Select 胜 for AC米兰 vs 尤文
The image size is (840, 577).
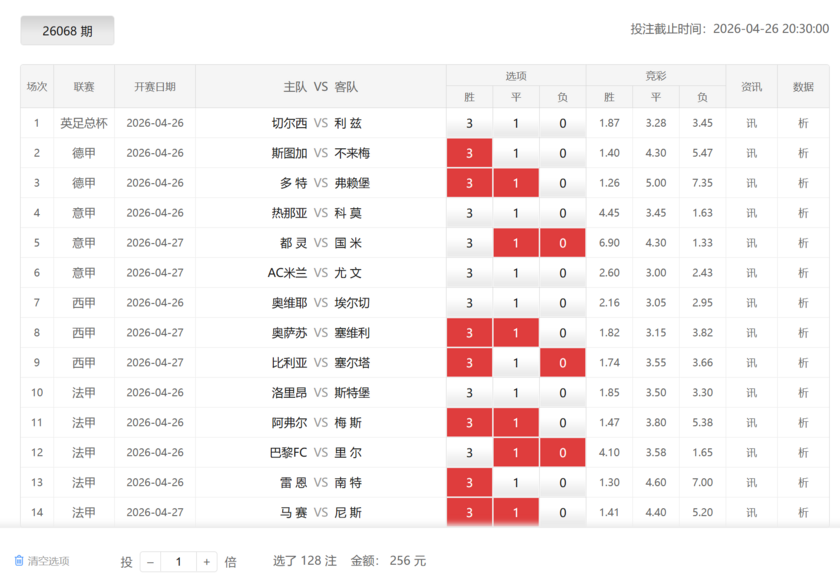469,272
